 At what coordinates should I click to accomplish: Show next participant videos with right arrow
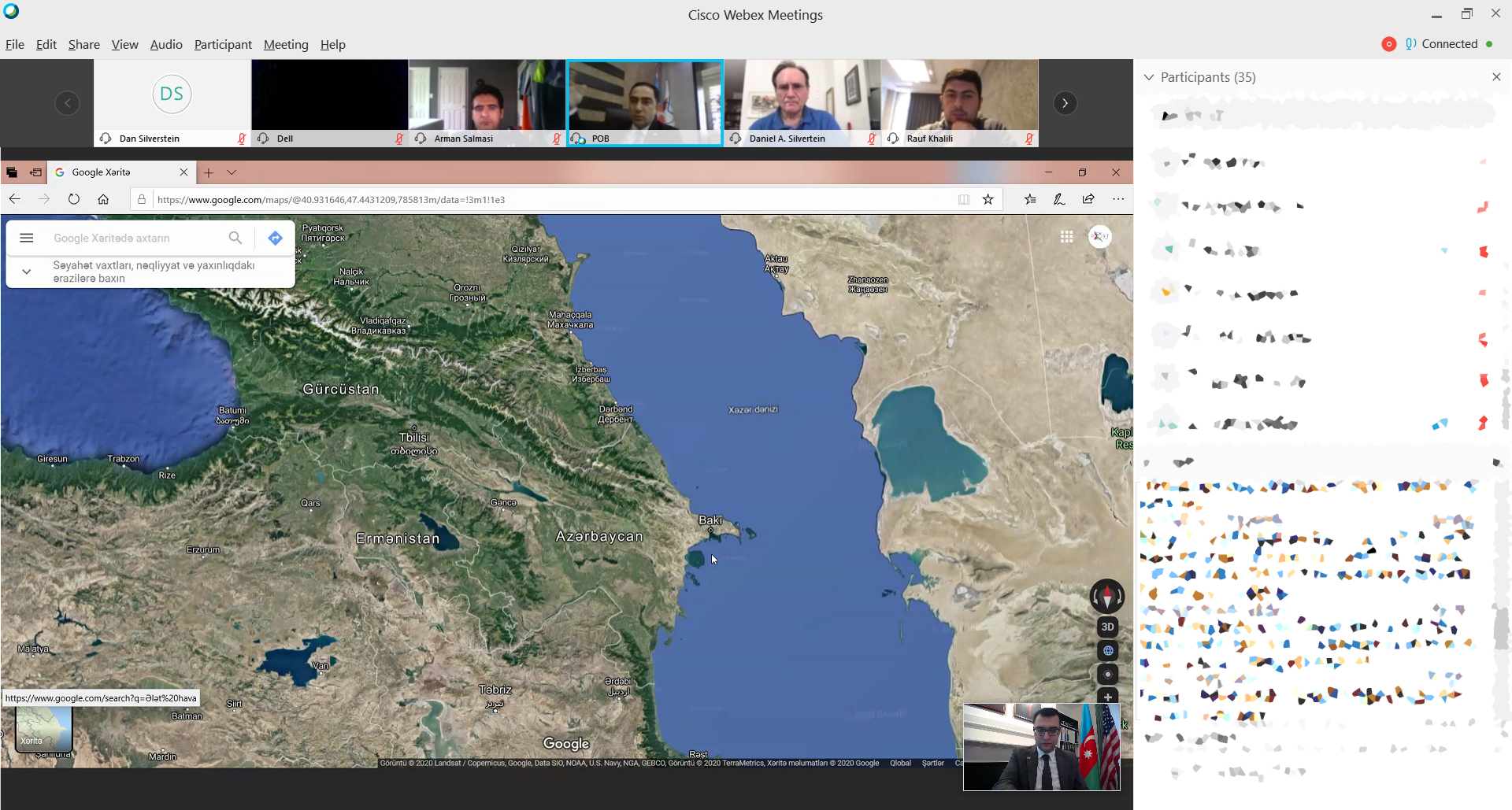point(1065,103)
